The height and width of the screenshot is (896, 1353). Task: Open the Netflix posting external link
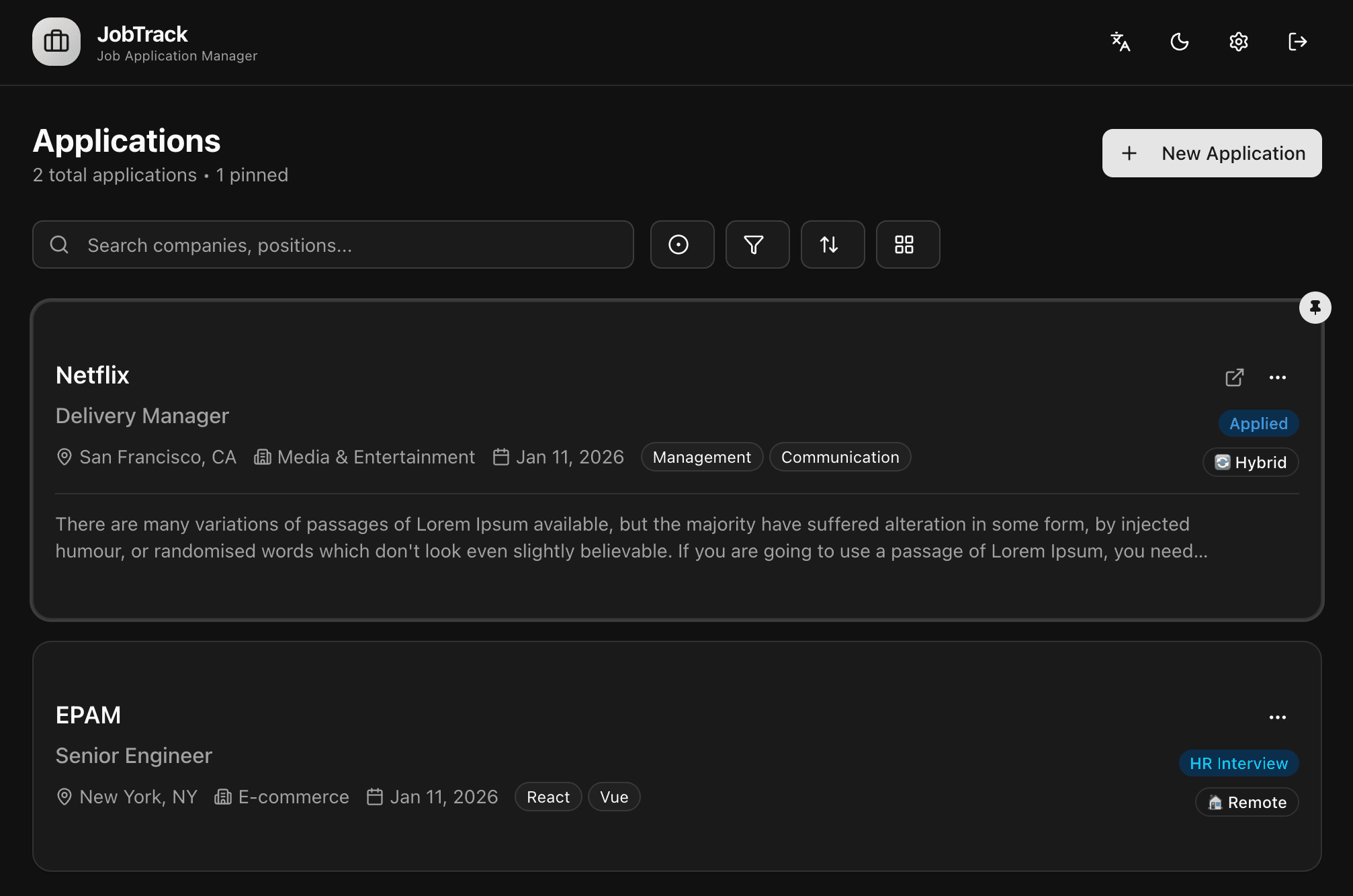click(x=1233, y=377)
